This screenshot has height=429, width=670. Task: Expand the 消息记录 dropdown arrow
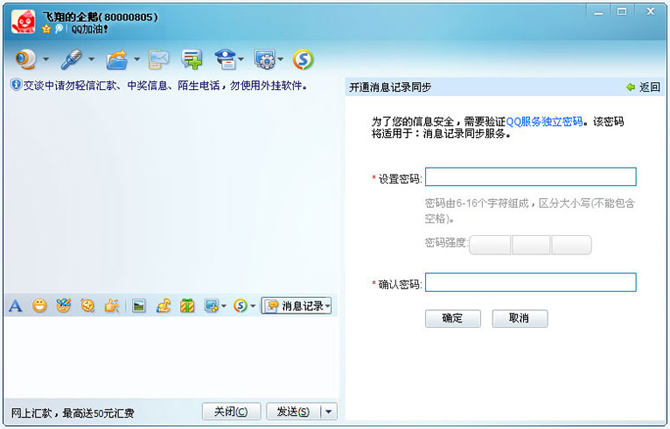328,306
